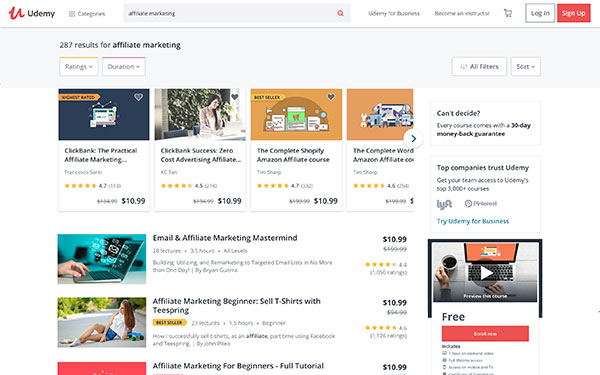Open Email & Affiliate Marketing Mastermind title
The width and height of the screenshot is (600, 375).
tap(225, 238)
